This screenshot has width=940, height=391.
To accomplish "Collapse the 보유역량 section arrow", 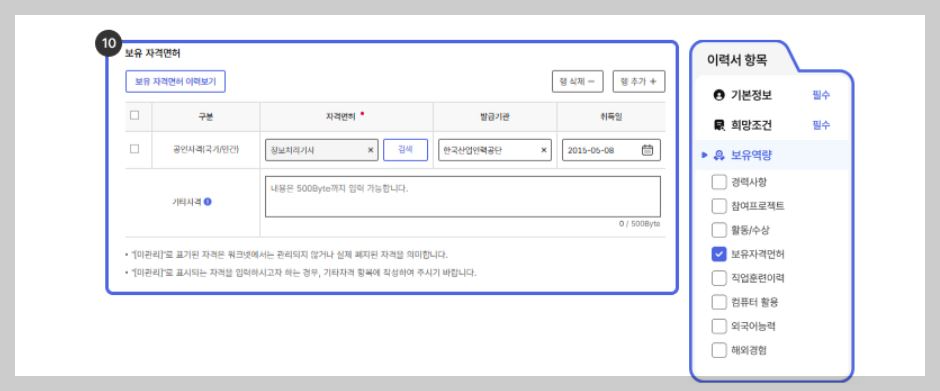I will [x=704, y=155].
